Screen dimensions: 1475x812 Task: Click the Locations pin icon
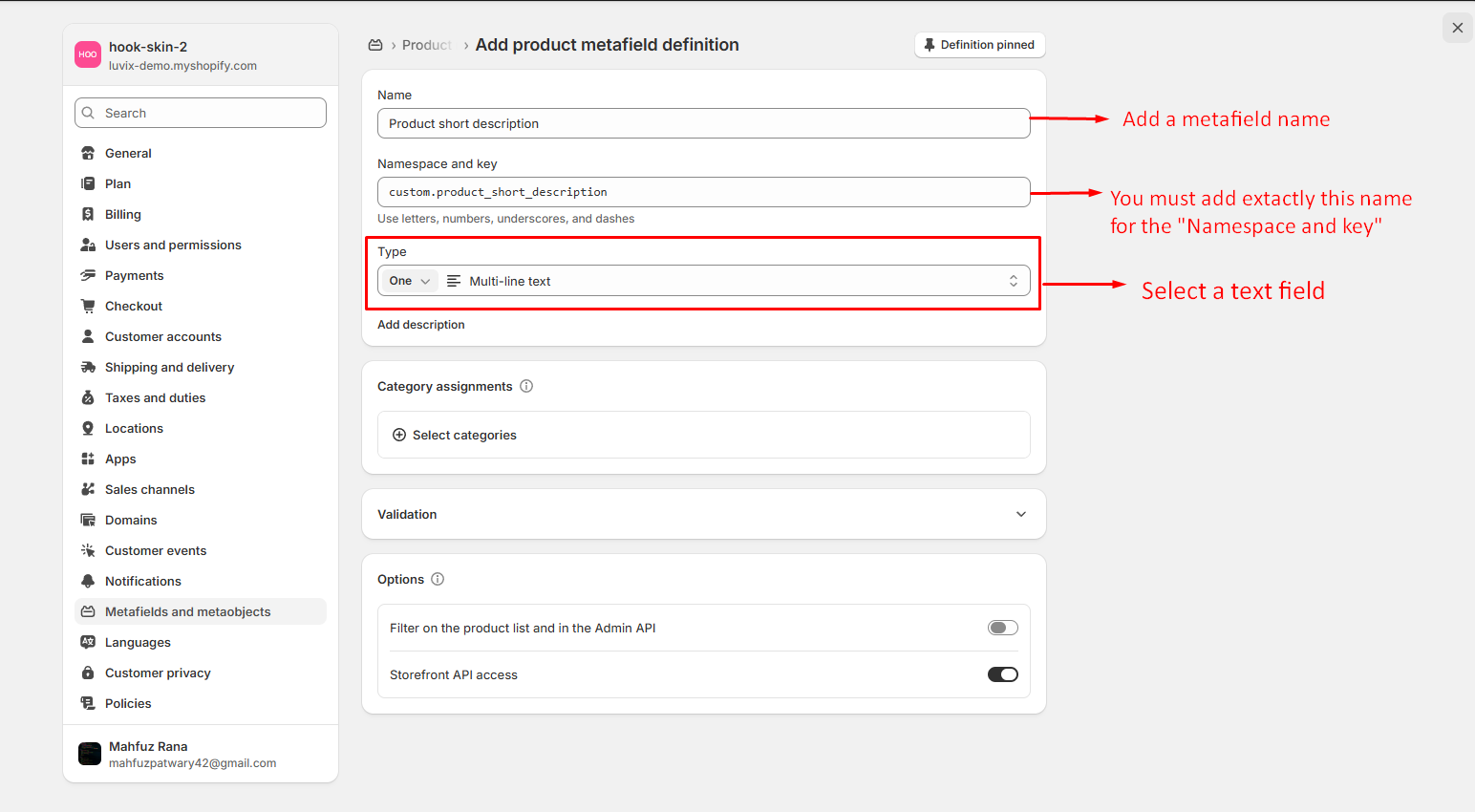[x=88, y=428]
